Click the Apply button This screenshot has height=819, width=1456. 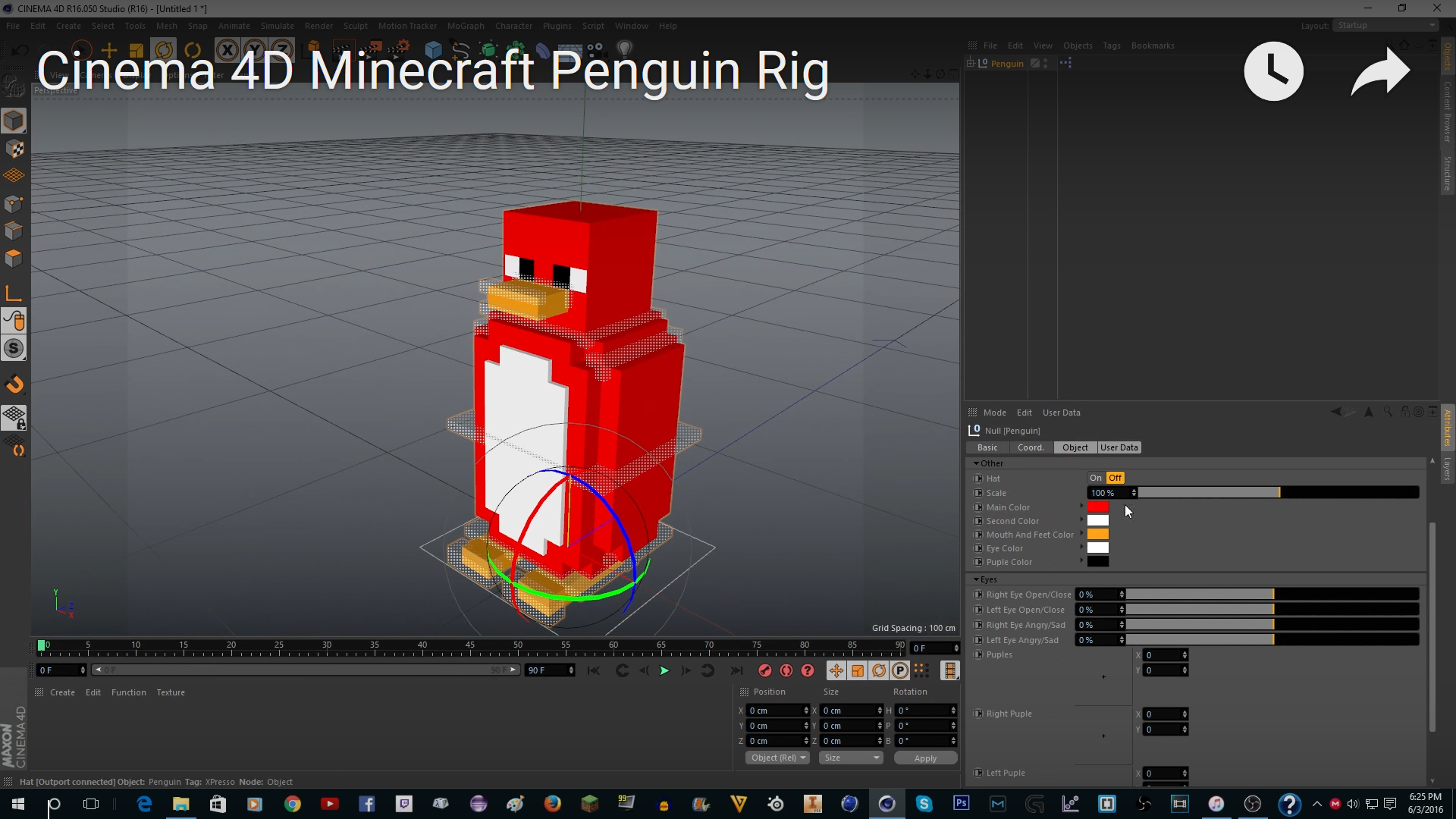(925, 758)
